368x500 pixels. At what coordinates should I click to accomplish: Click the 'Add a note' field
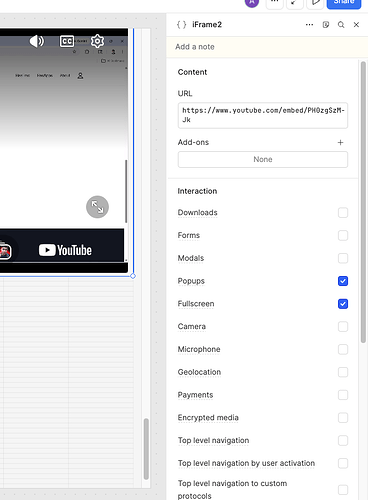[x=267, y=47]
